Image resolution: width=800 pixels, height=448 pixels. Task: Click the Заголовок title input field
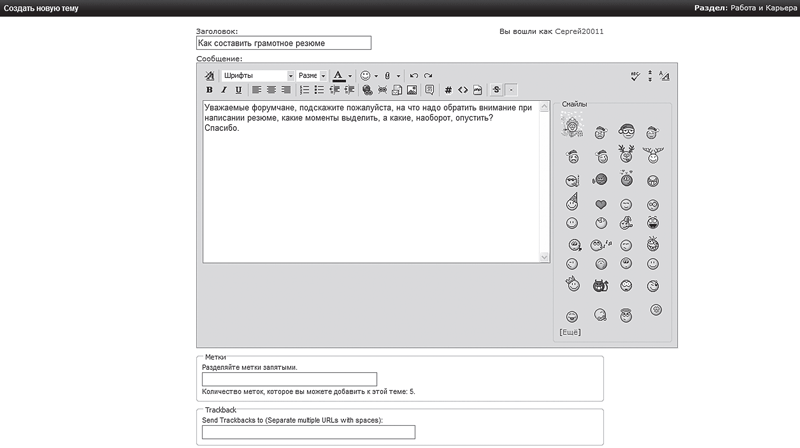pyautogui.click(x=284, y=43)
